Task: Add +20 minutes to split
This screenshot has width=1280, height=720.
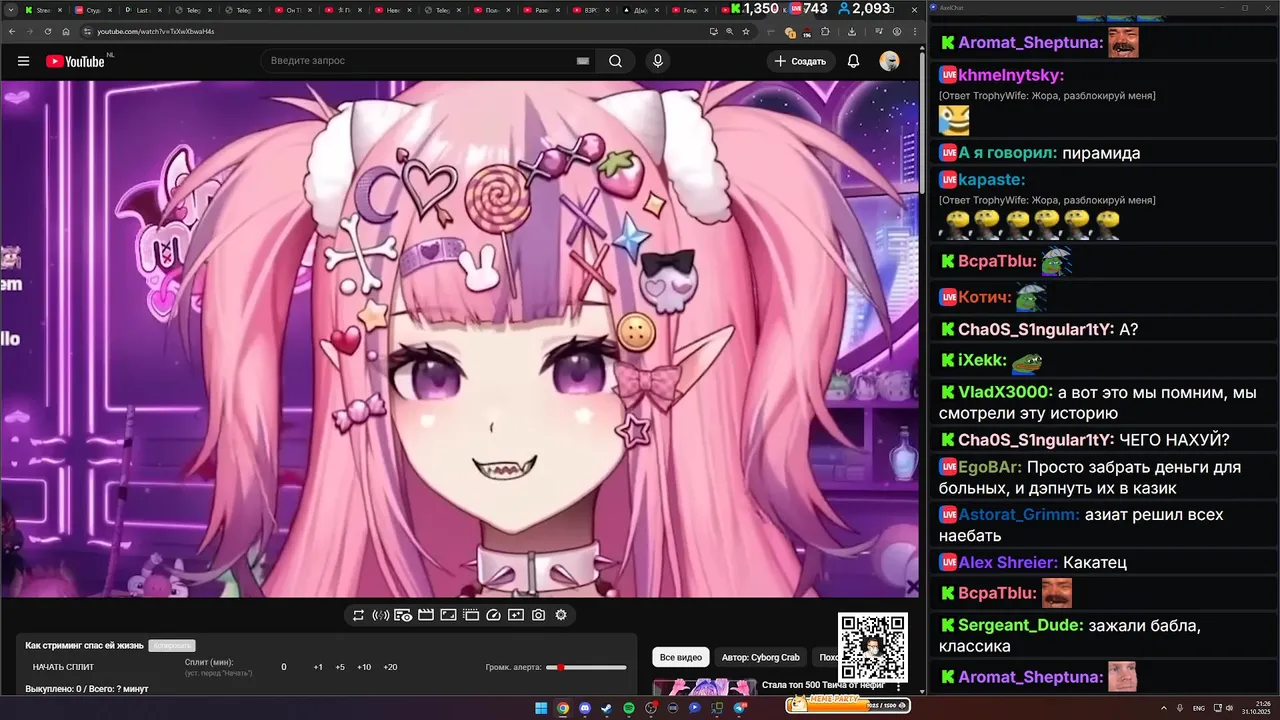Action: pos(390,667)
